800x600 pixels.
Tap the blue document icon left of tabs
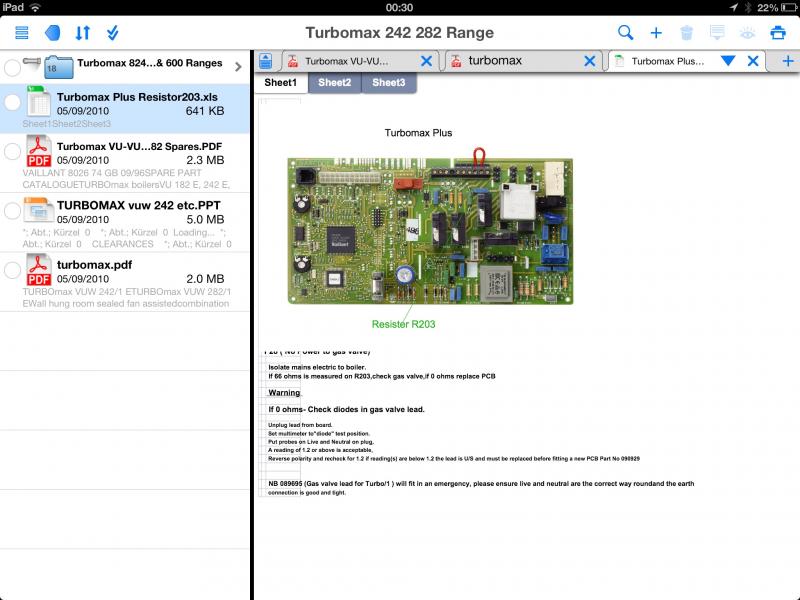tap(266, 61)
